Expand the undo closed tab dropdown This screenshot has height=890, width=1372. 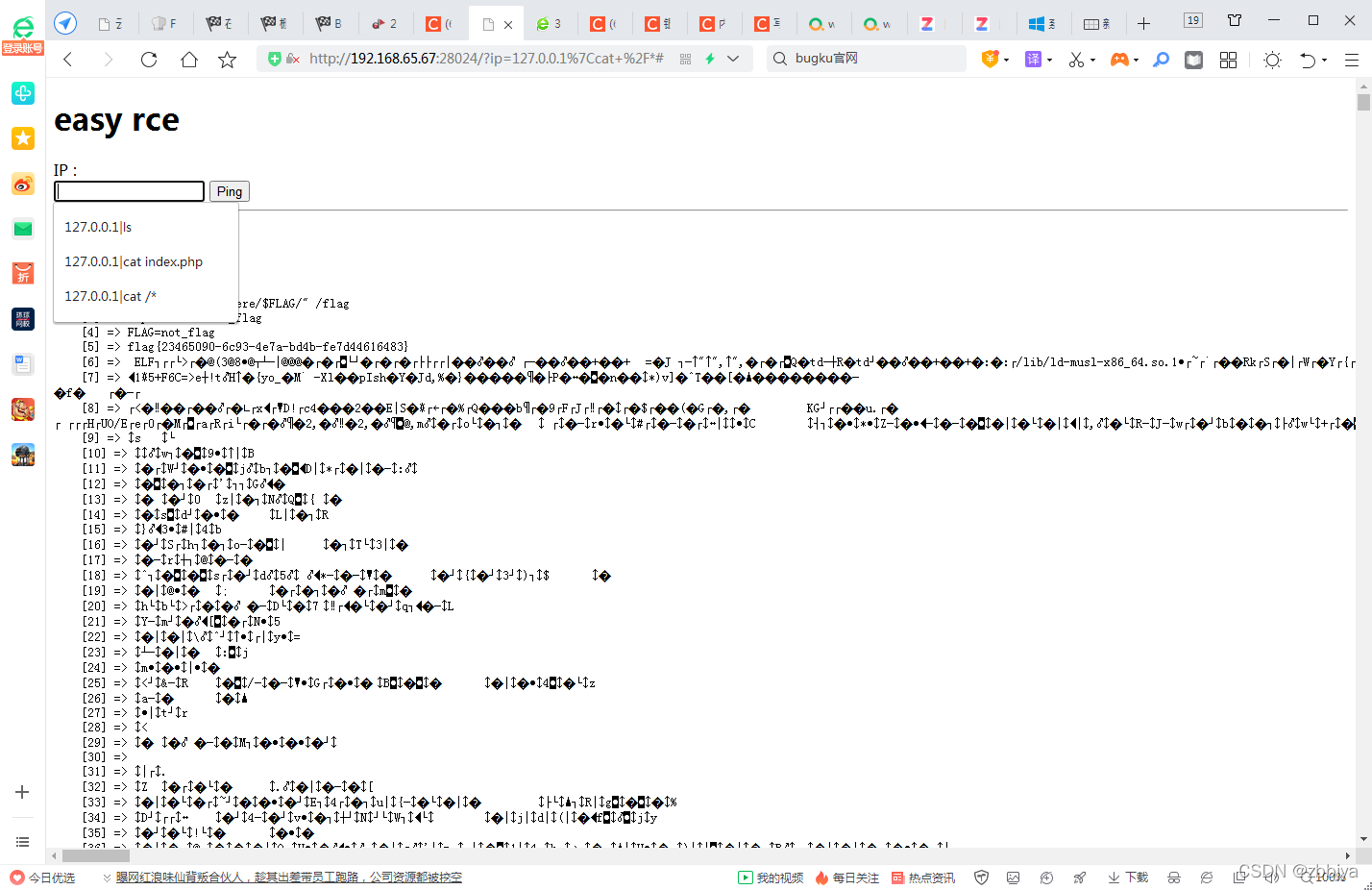point(1324,61)
